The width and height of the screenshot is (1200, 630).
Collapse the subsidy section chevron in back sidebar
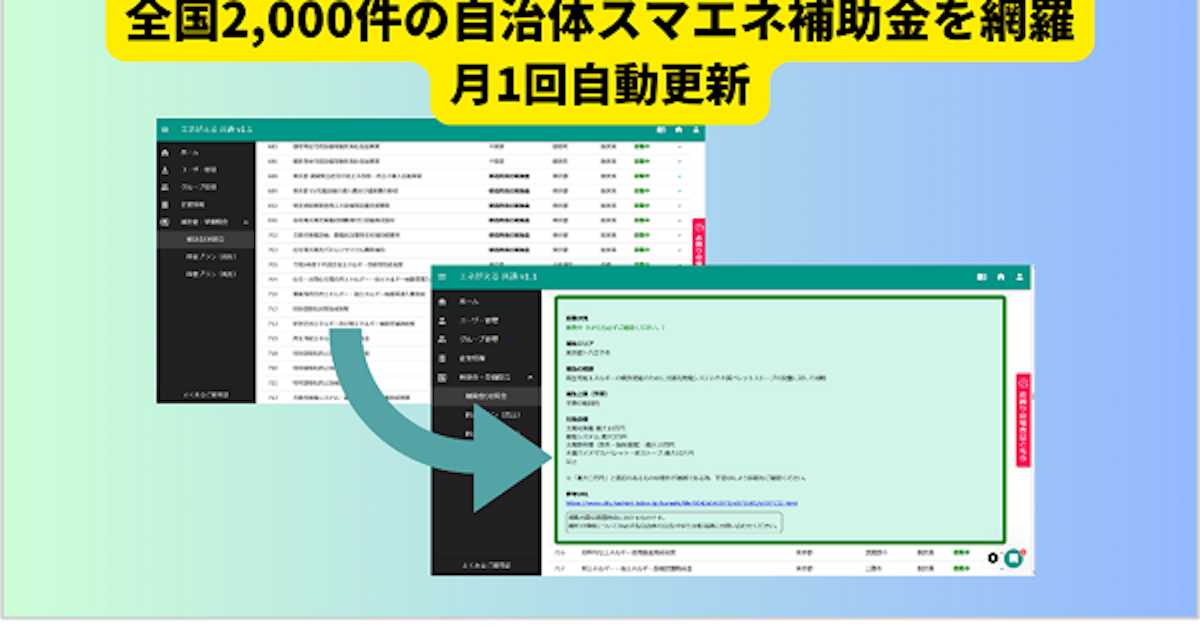click(246, 221)
